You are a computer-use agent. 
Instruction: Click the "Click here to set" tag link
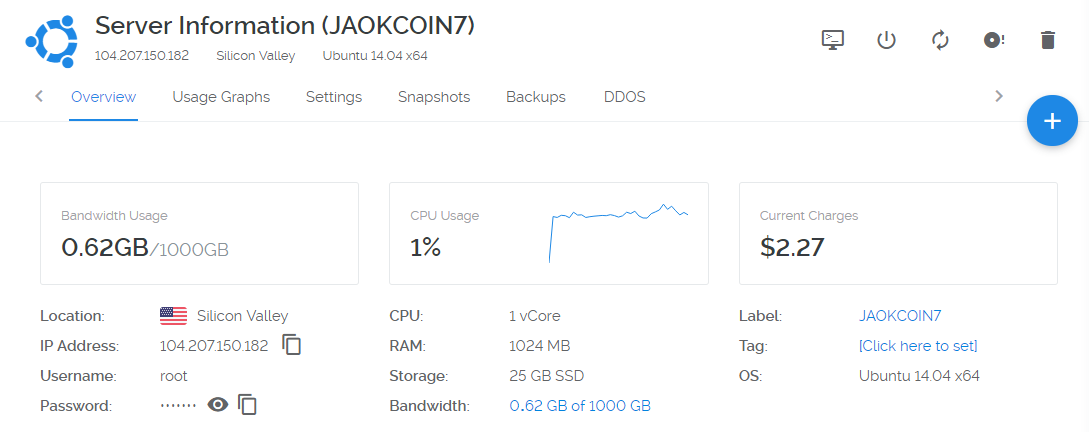coord(918,346)
